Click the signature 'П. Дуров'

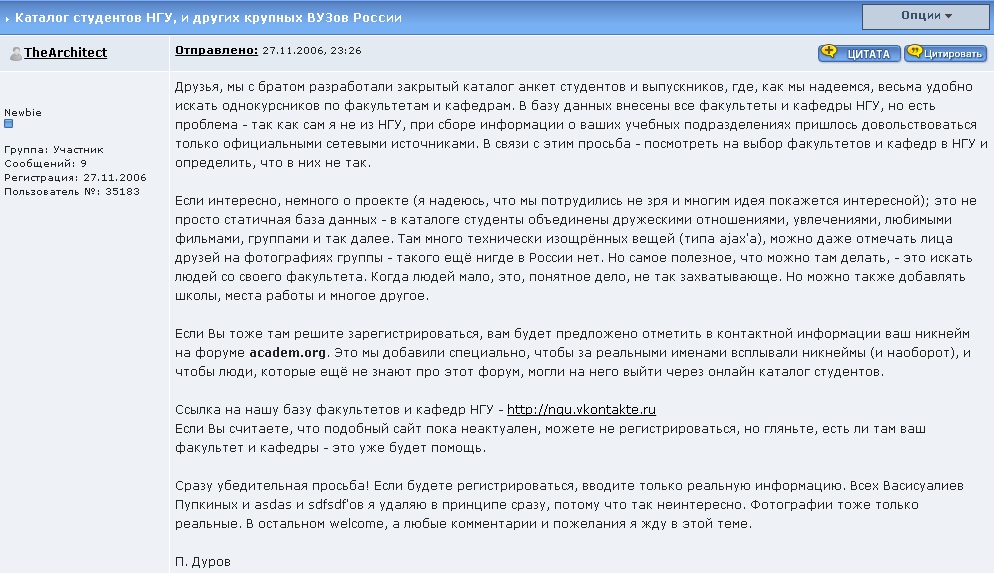203,562
